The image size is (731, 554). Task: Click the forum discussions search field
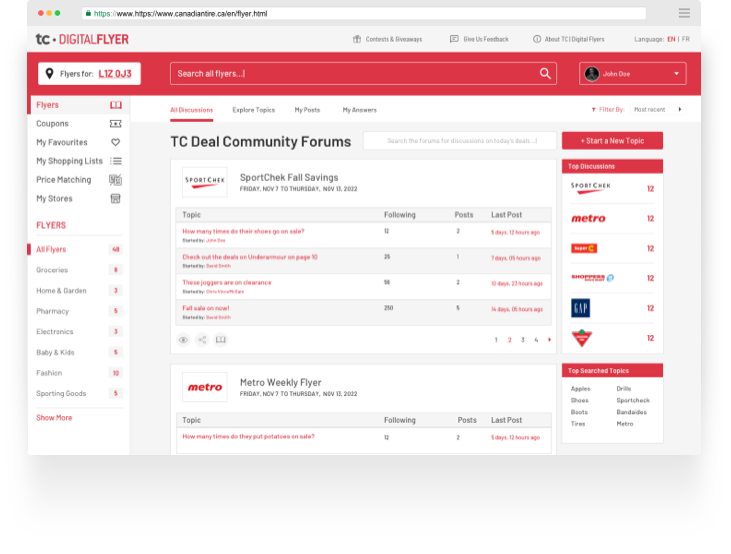pyautogui.click(x=459, y=141)
